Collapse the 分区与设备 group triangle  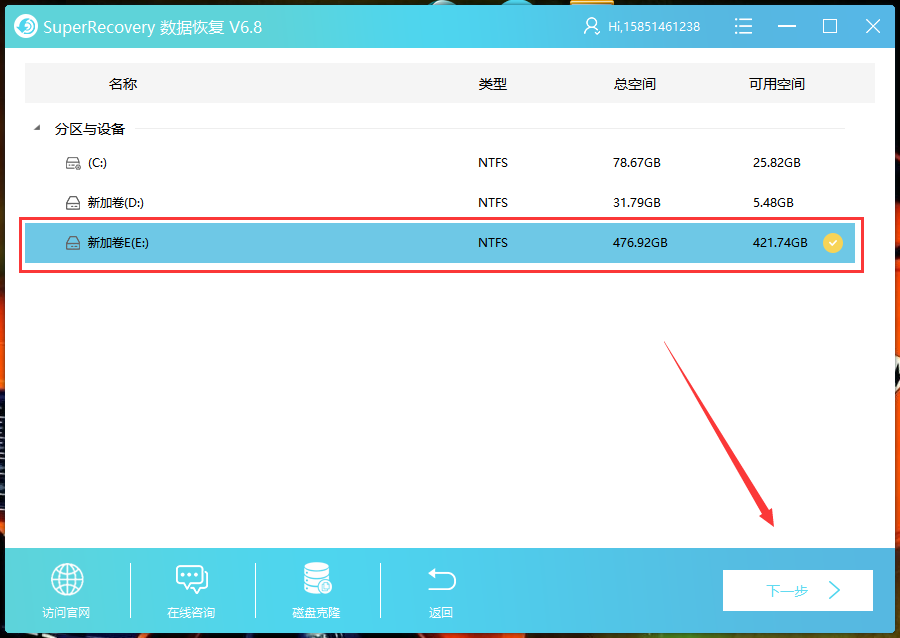37,128
